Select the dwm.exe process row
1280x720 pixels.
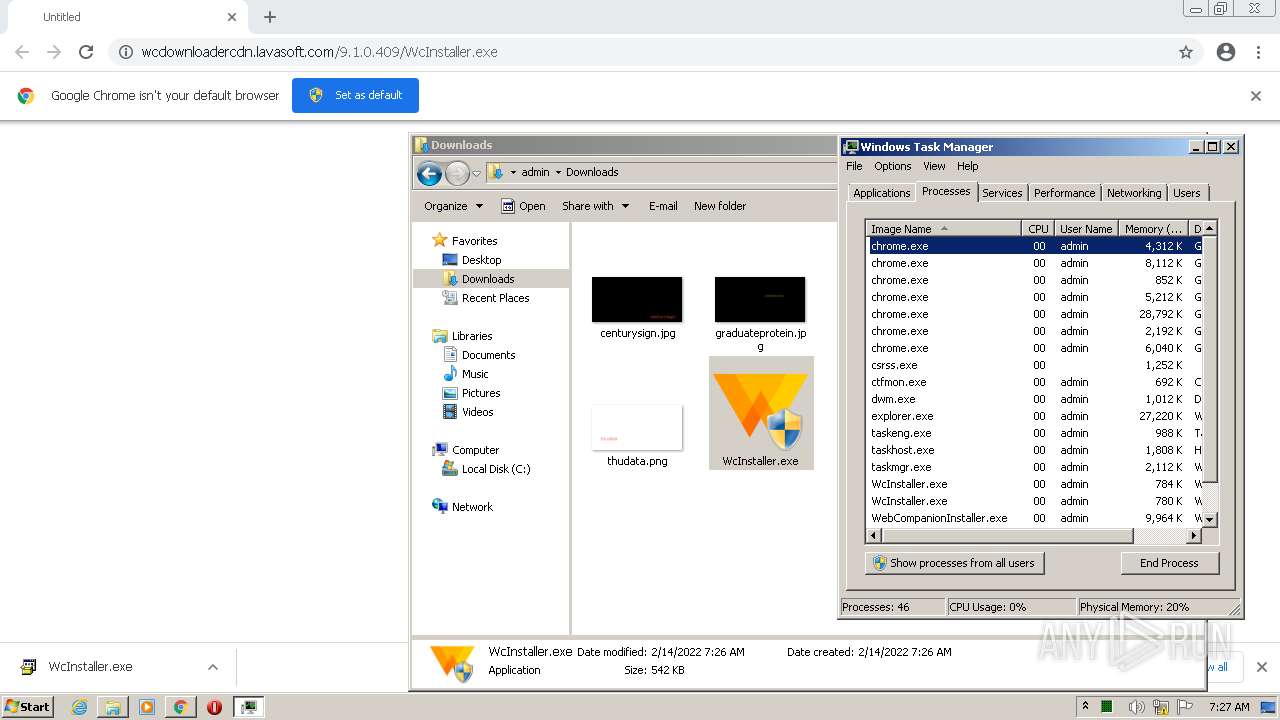[x=1033, y=399]
